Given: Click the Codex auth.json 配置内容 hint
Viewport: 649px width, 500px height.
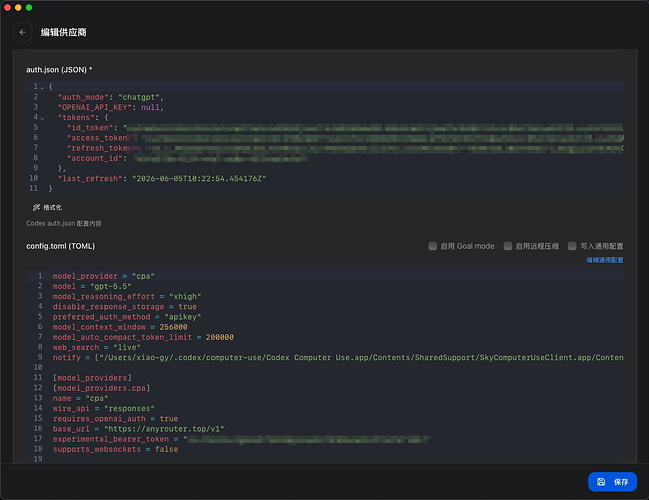Looking at the screenshot, I should (x=64, y=224).
